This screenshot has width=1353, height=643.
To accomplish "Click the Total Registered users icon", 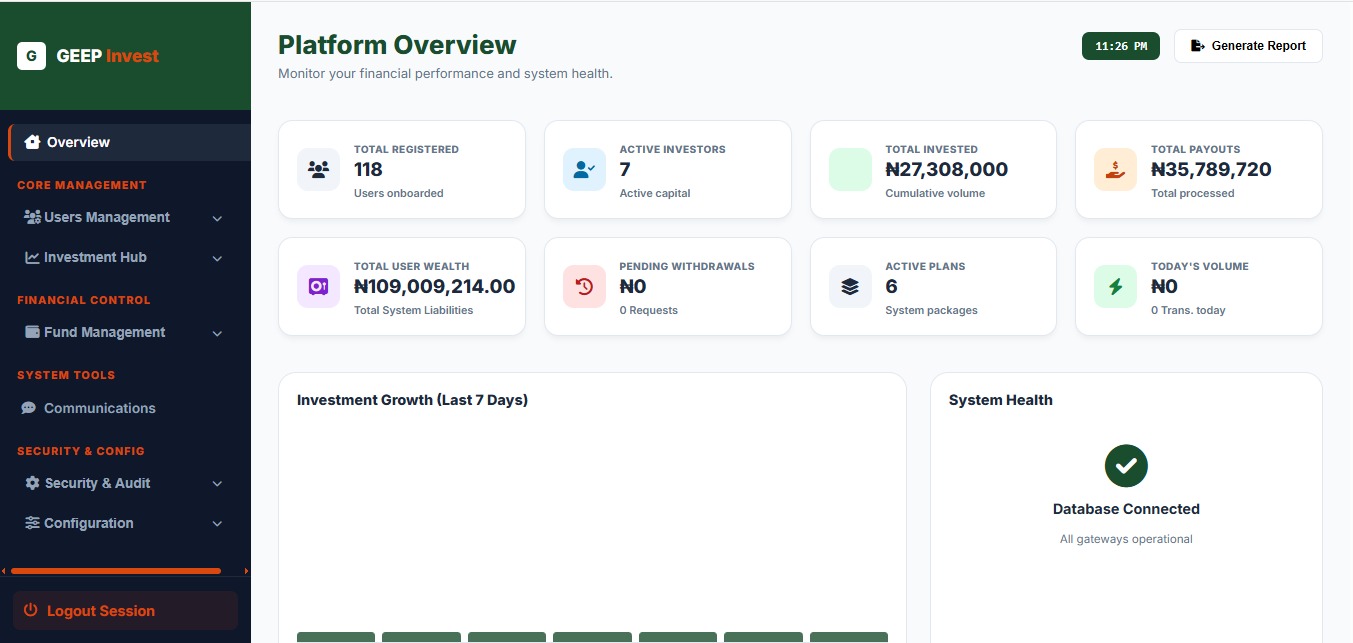I will coord(318,169).
